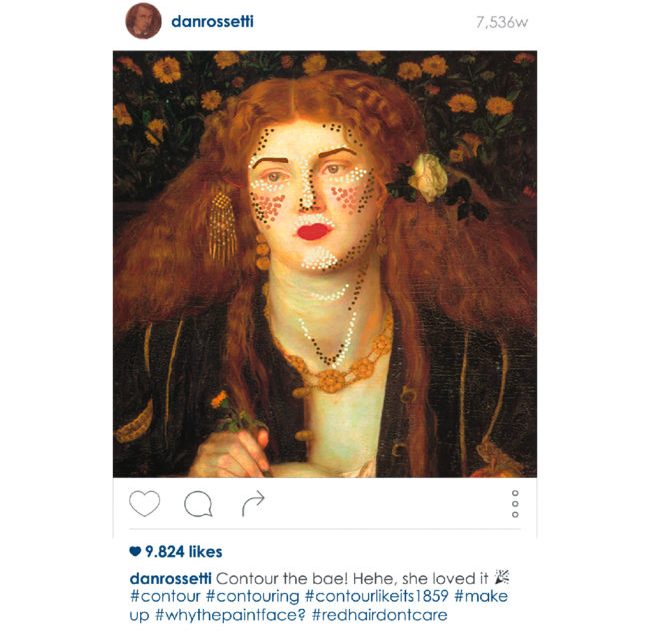Click the 7,536w post timestamp
Screen dimensions: 650x632
[x=502, y=22]
